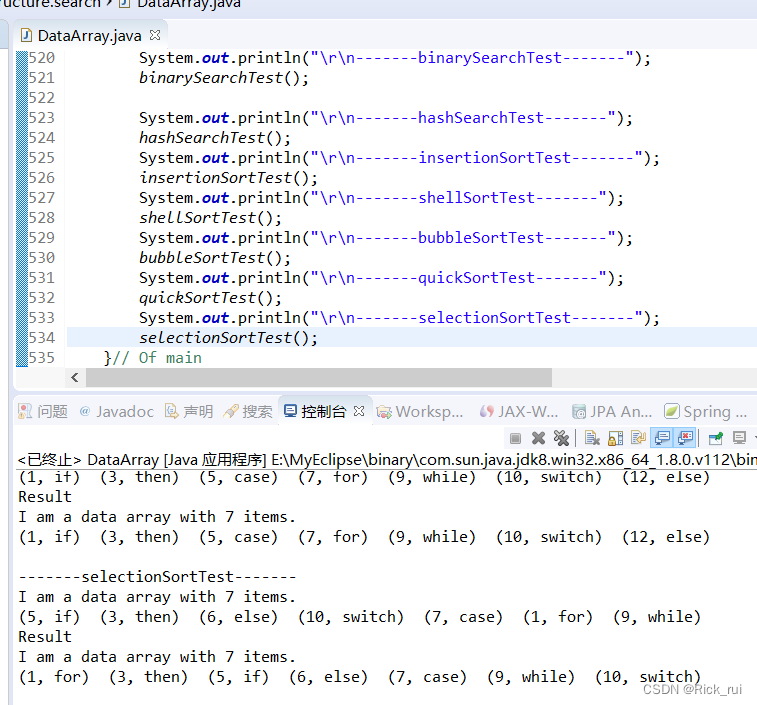
Task: Click the insertionSortTest(); call on line 526
Action: [x=228, y=178]
